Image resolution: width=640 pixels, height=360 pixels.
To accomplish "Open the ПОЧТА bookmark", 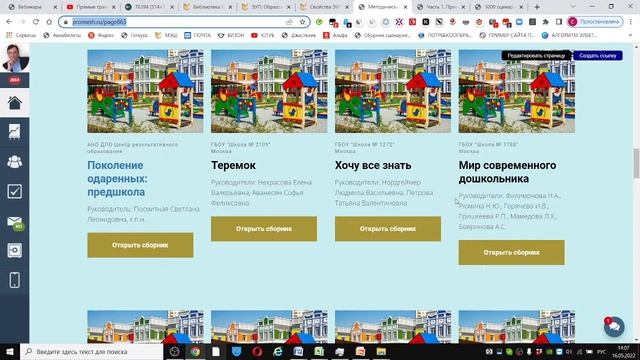I will pos(198,36).
